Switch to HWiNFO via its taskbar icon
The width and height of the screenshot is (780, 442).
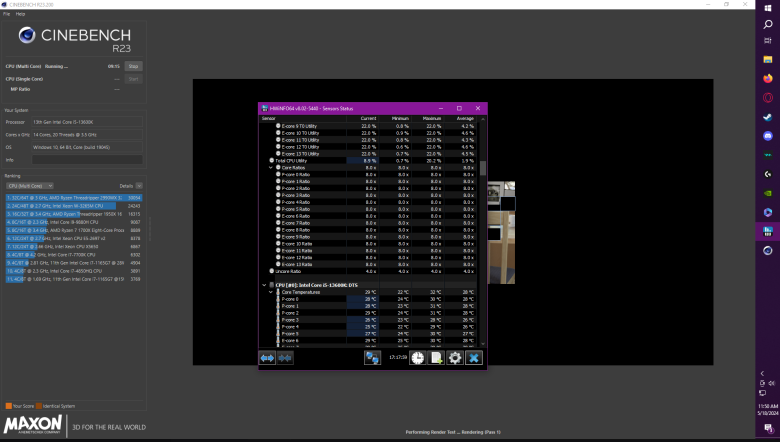(x=768, y=232)
